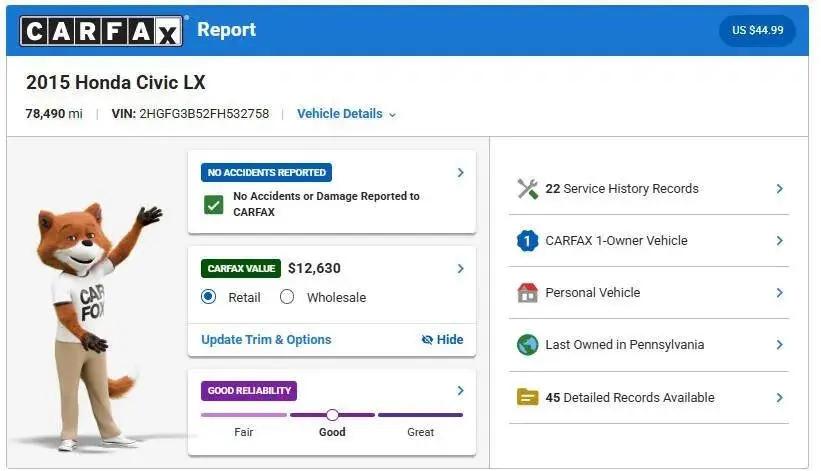Click the globe Last Owned icon
Image resolution: width=821 pixels, height=471 pixels.
tap(527, 345)
